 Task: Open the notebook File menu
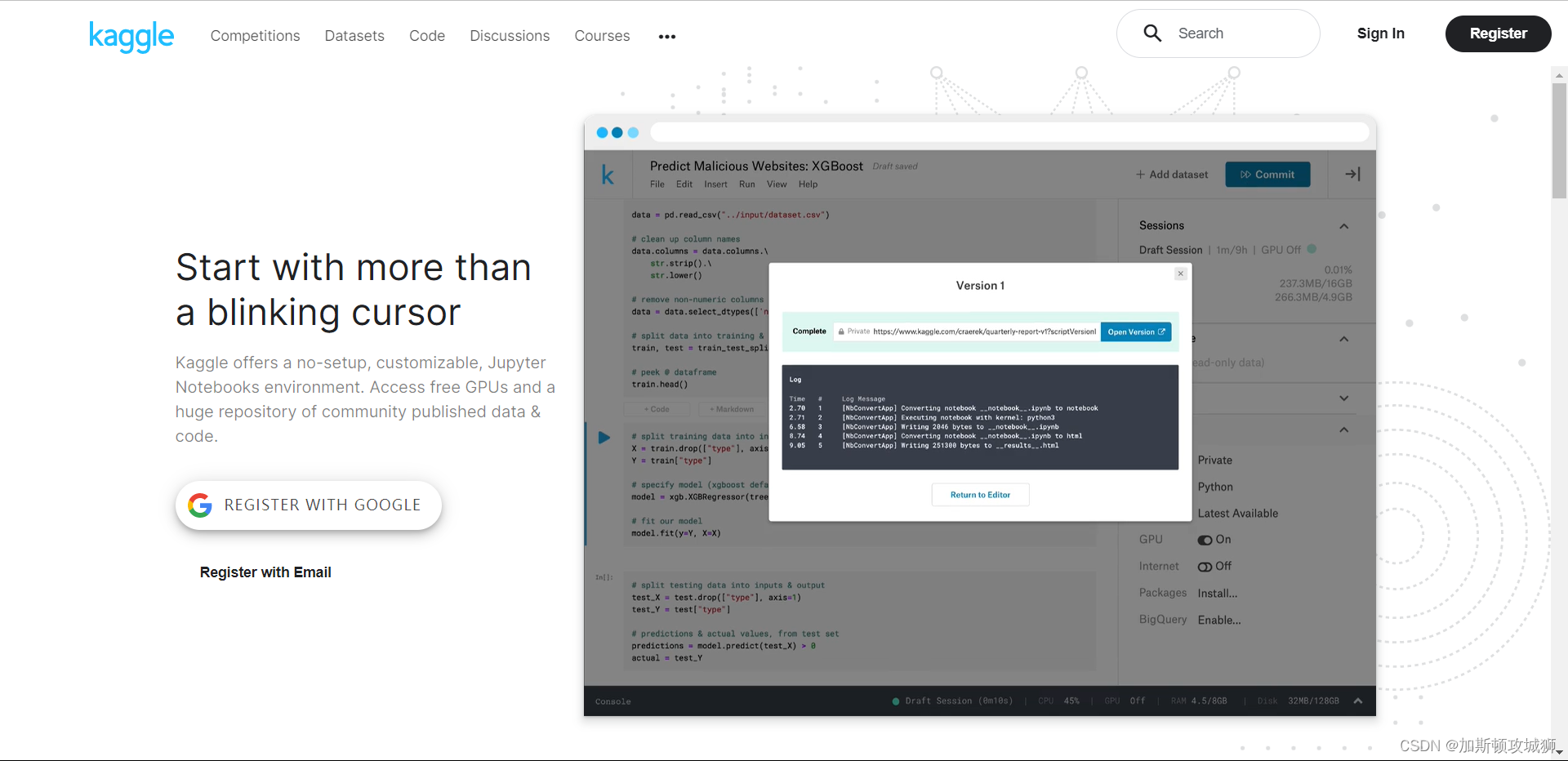(657, 185)
